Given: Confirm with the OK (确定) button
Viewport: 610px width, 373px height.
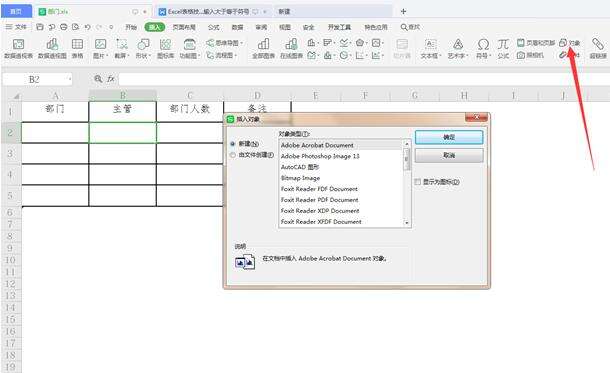Looking at the screenshot, I should click(449, 137).
